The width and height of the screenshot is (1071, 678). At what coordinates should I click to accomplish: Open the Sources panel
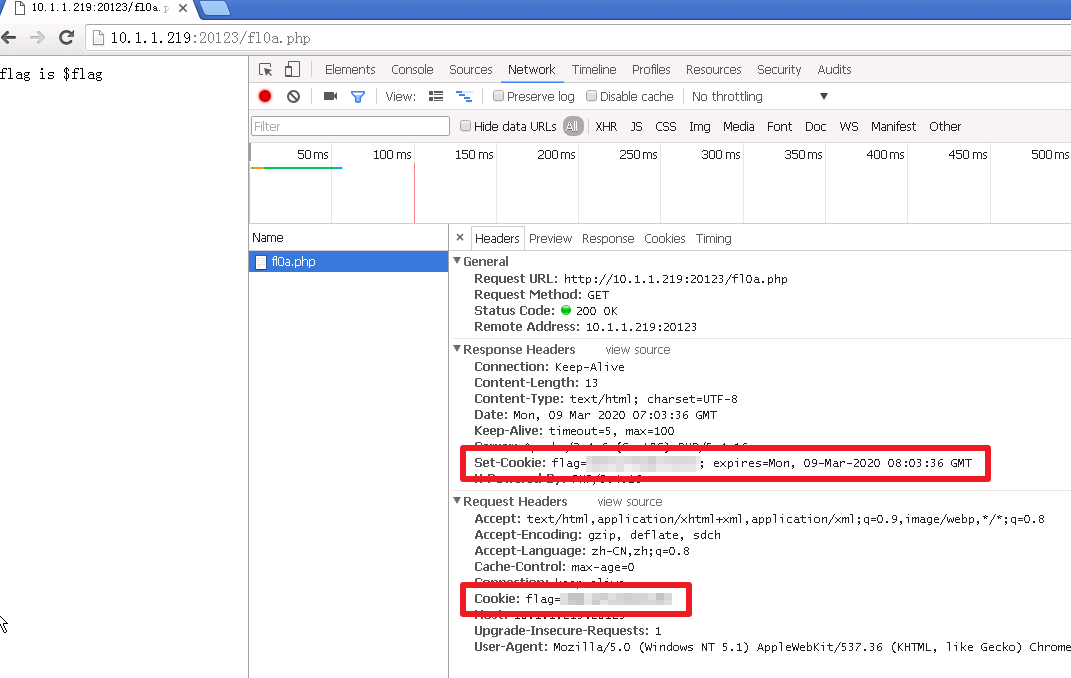(x=471, y=70)
